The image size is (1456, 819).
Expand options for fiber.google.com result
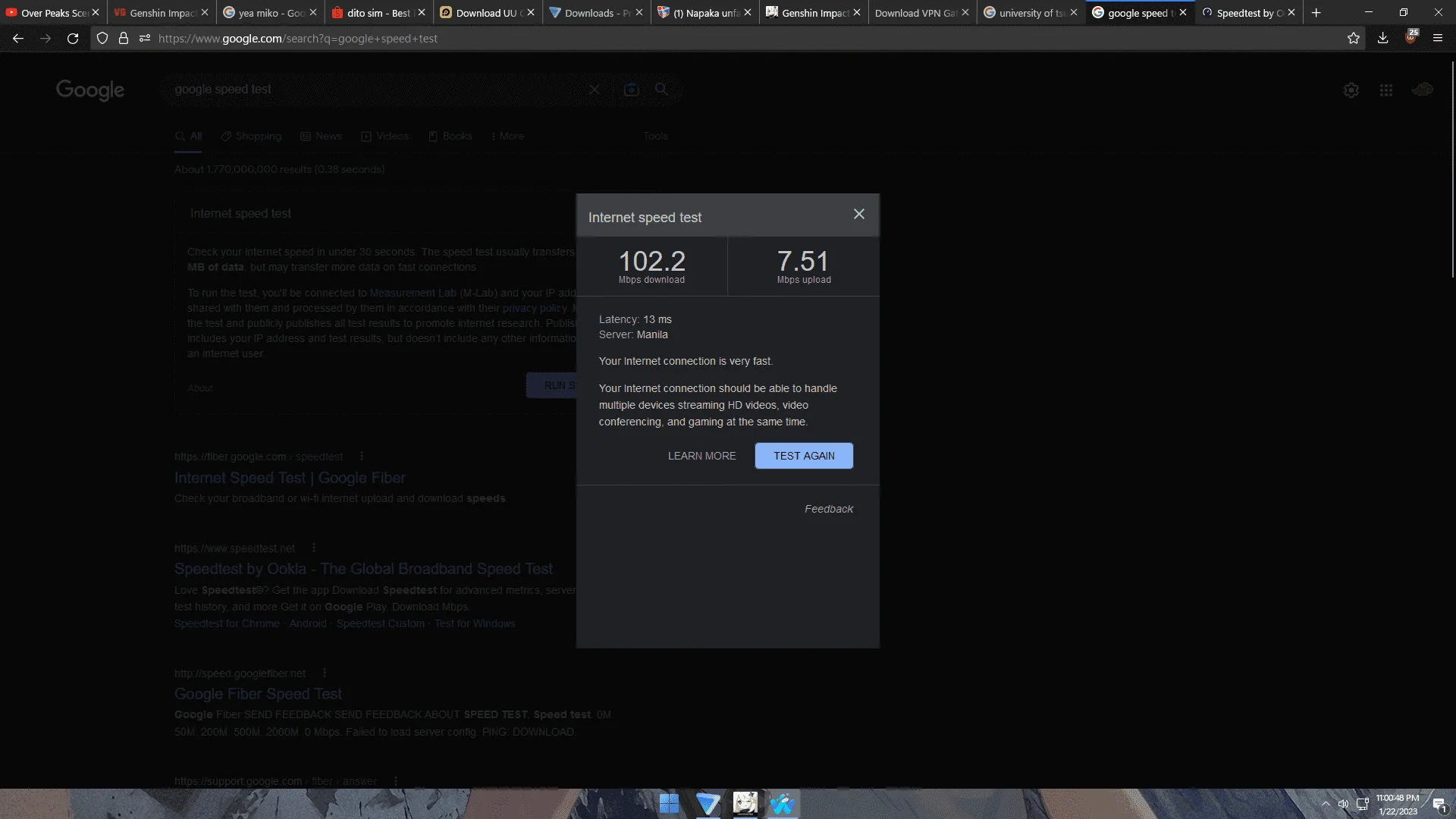tap(362, 457)
